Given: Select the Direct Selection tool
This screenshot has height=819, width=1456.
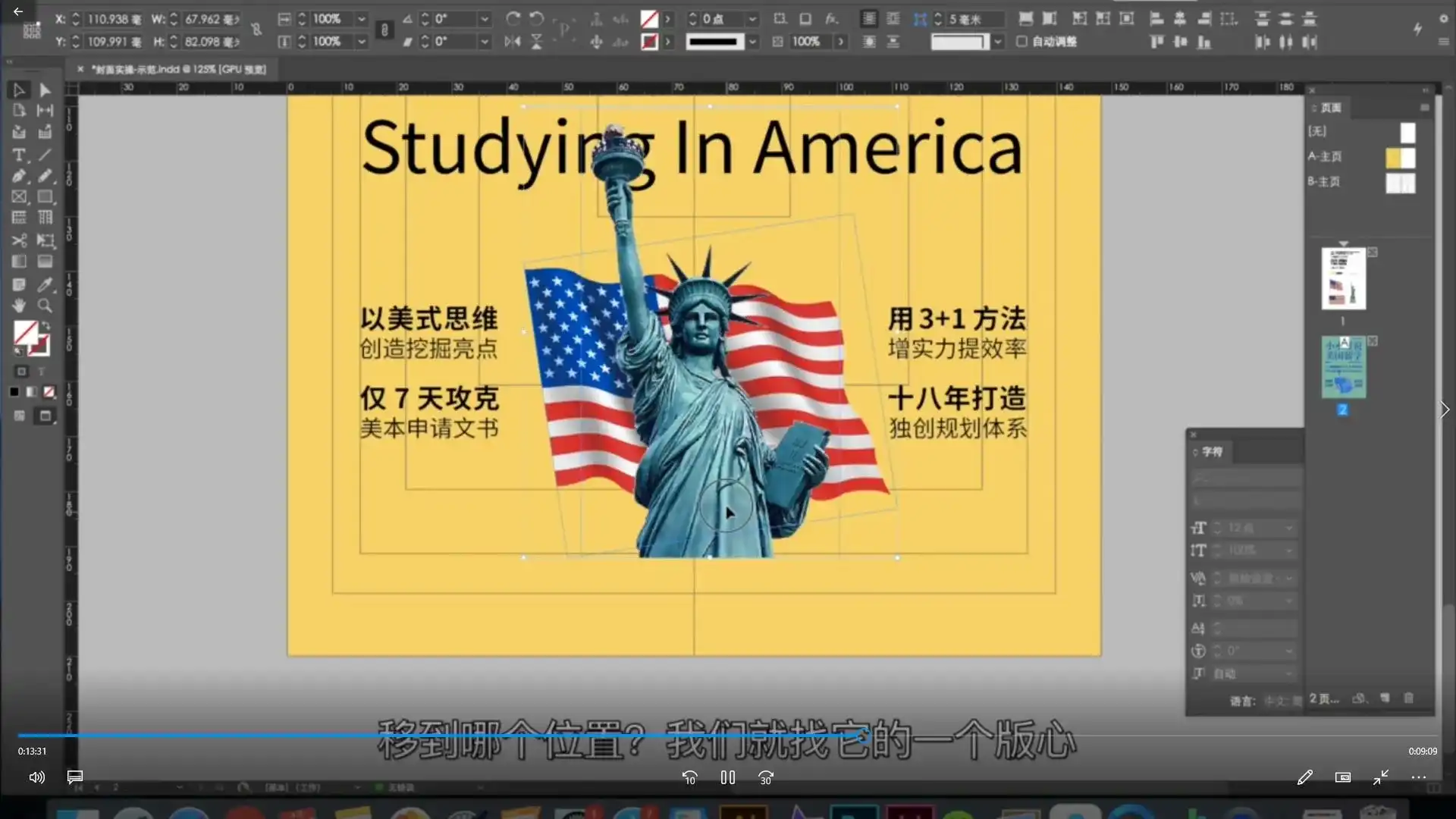Looking at the screenshot, I should point(45,90).
